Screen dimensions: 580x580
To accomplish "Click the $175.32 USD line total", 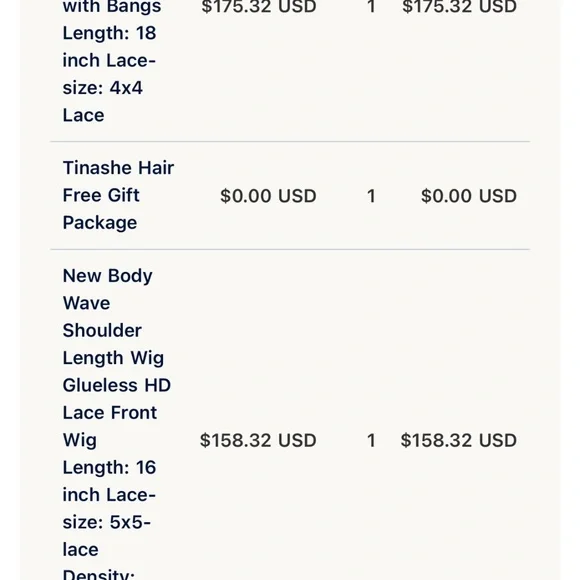I will point(459,7).
